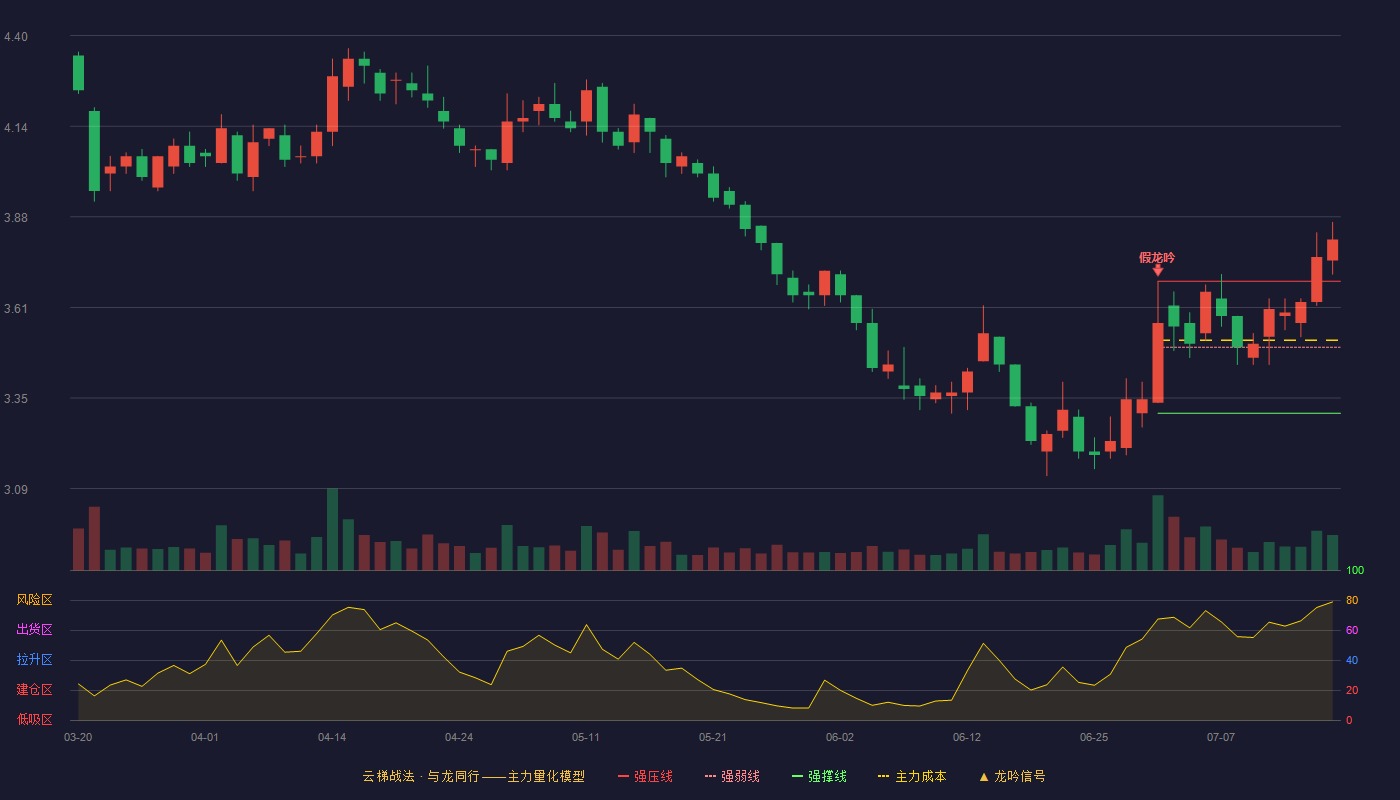Click the 06-12 date label
This screenshot has height=800, width=1400.
967,737
